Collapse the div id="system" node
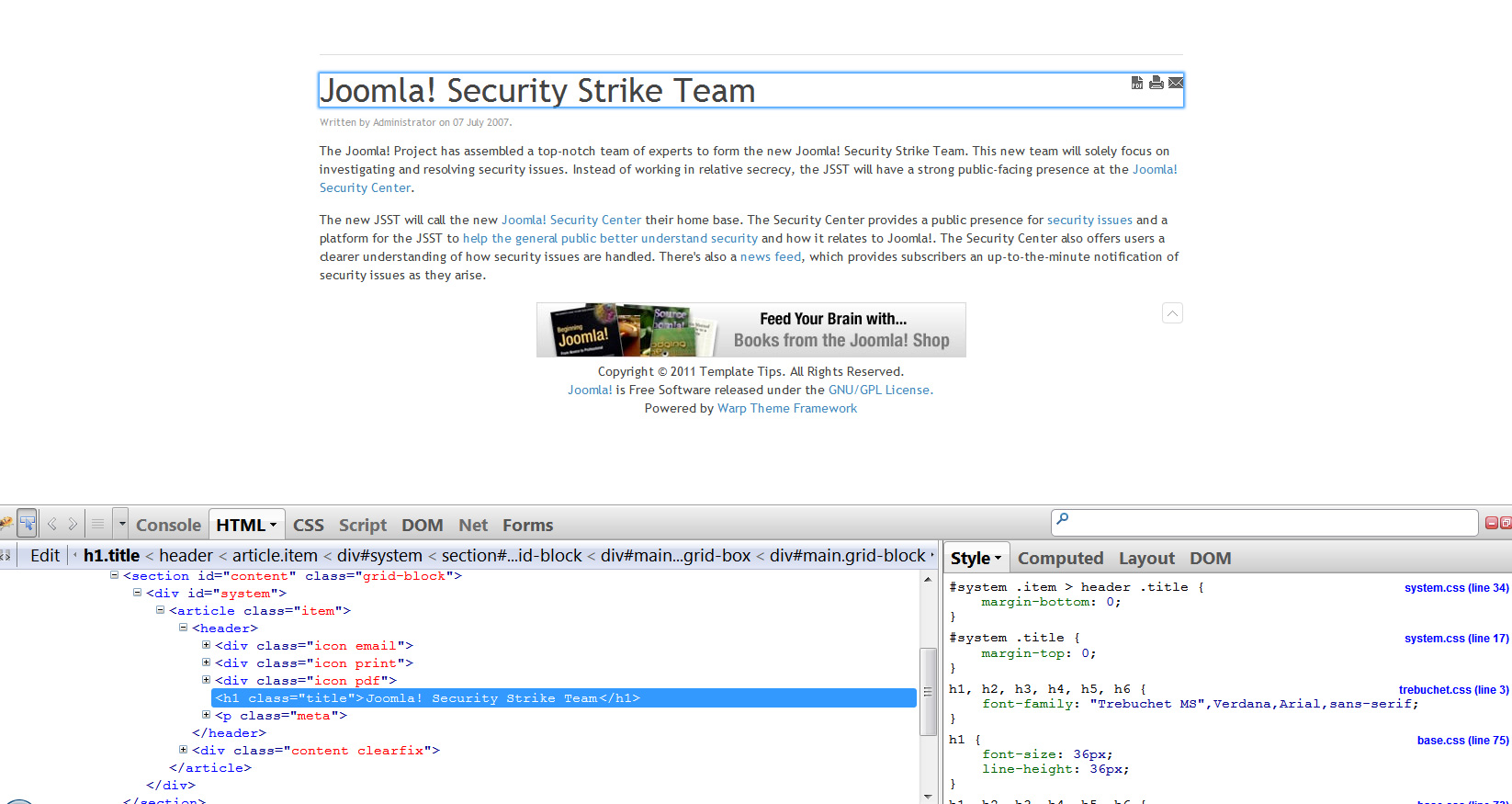Viewport: 1512px width, 804px height. 138,593
